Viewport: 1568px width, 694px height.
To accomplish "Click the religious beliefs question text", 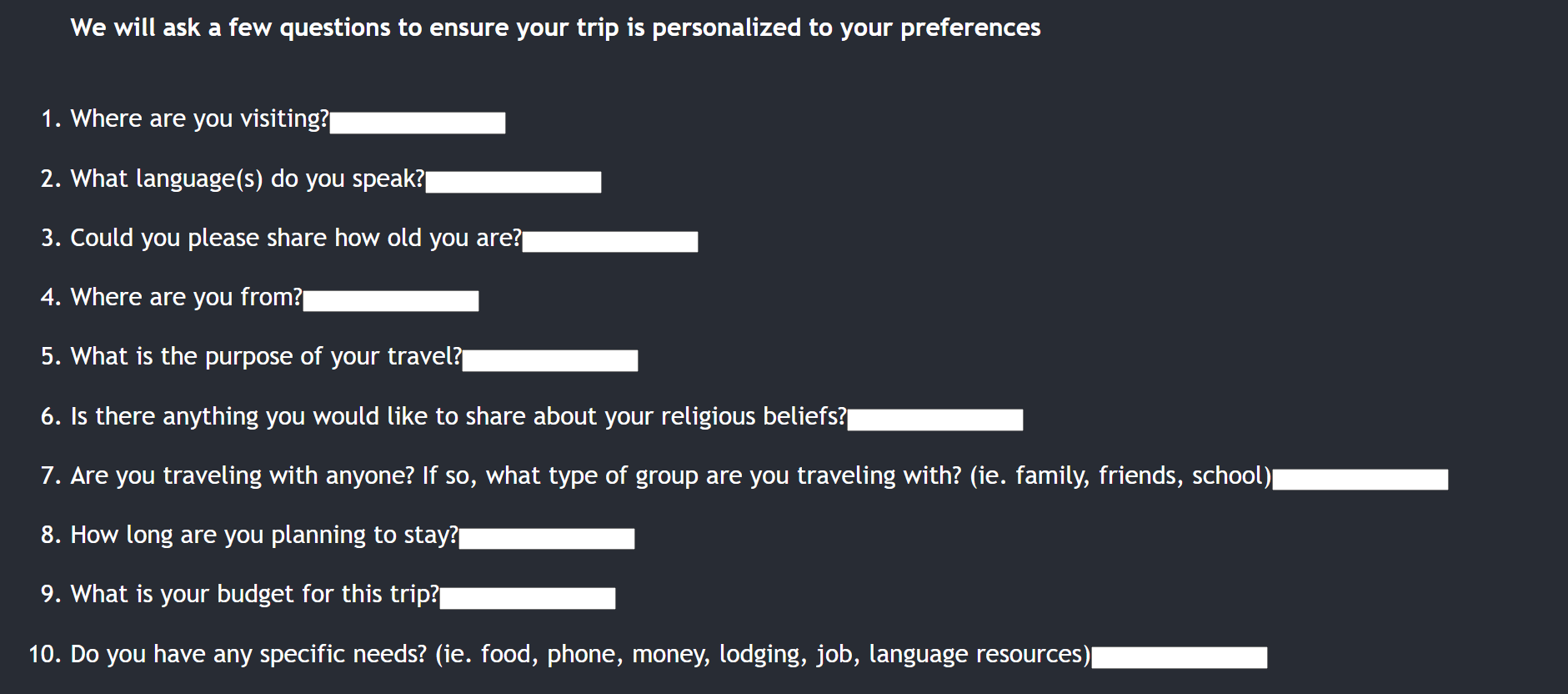I will click(458, 416).
